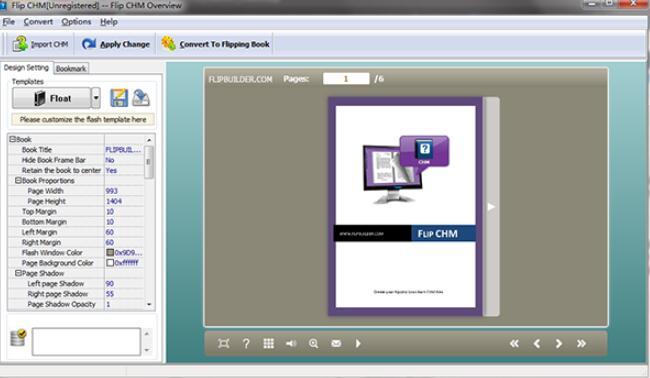Click the property list scroll down arrow
Screen dimensions: 650x378
pos(149,305)
